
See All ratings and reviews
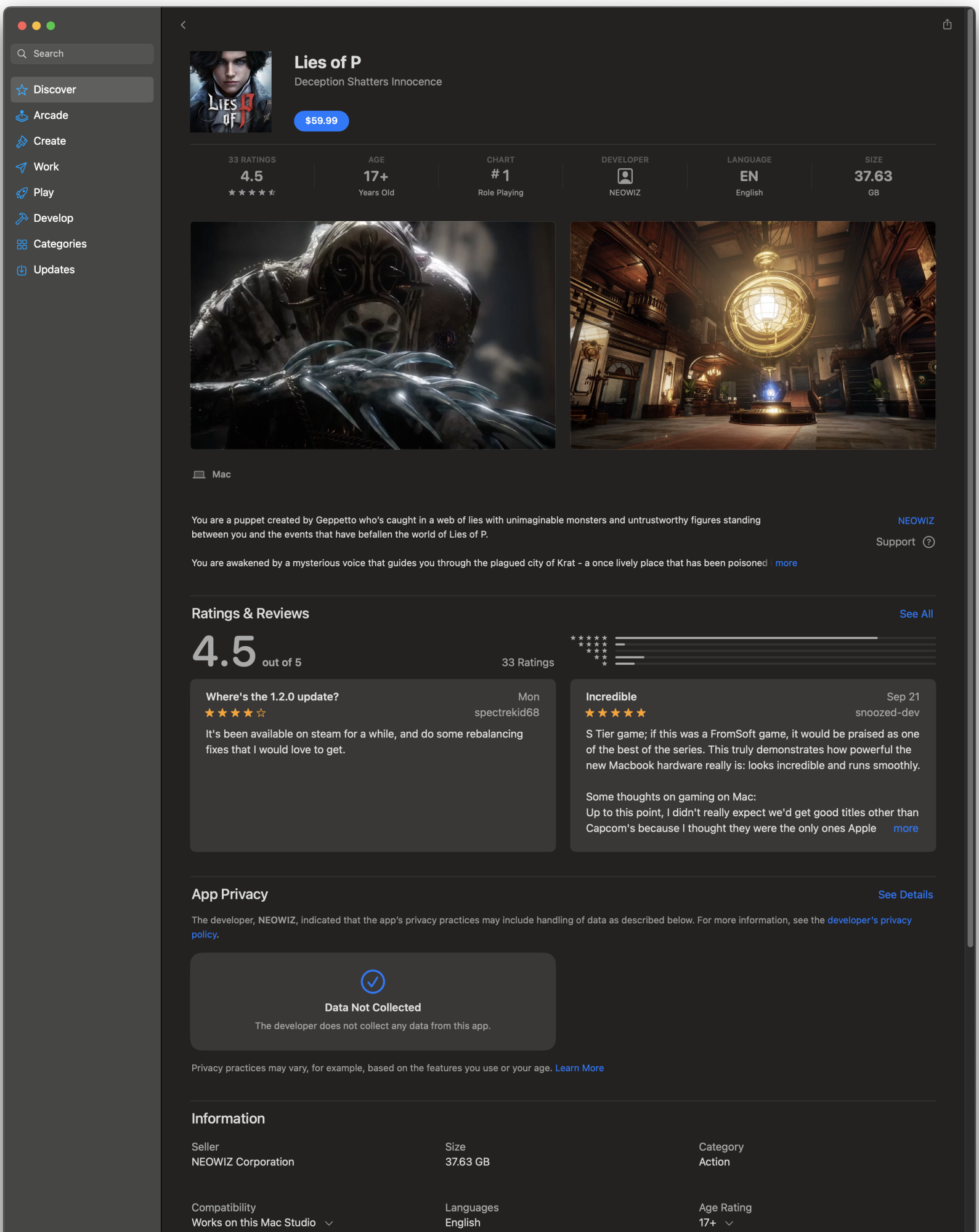point(916,614)
